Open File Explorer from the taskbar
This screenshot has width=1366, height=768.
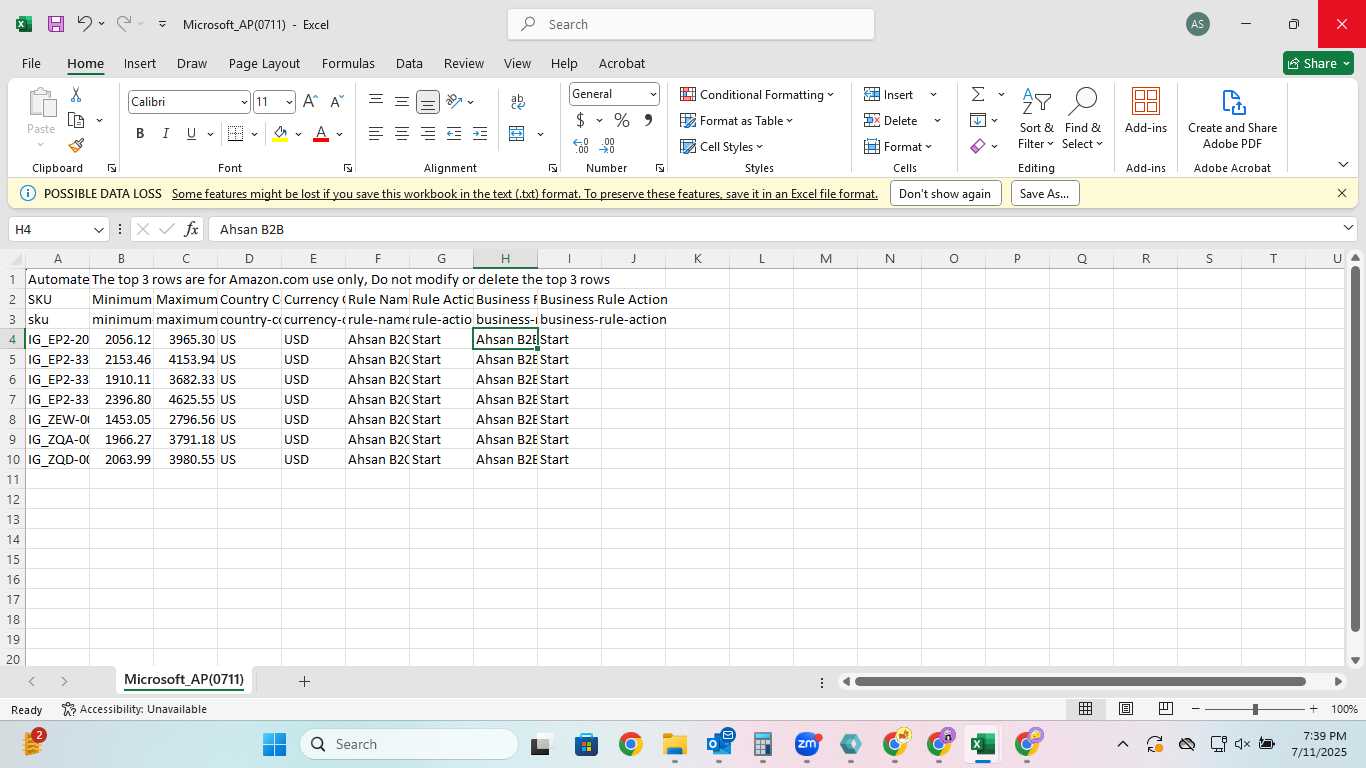[x=675, y=744]
